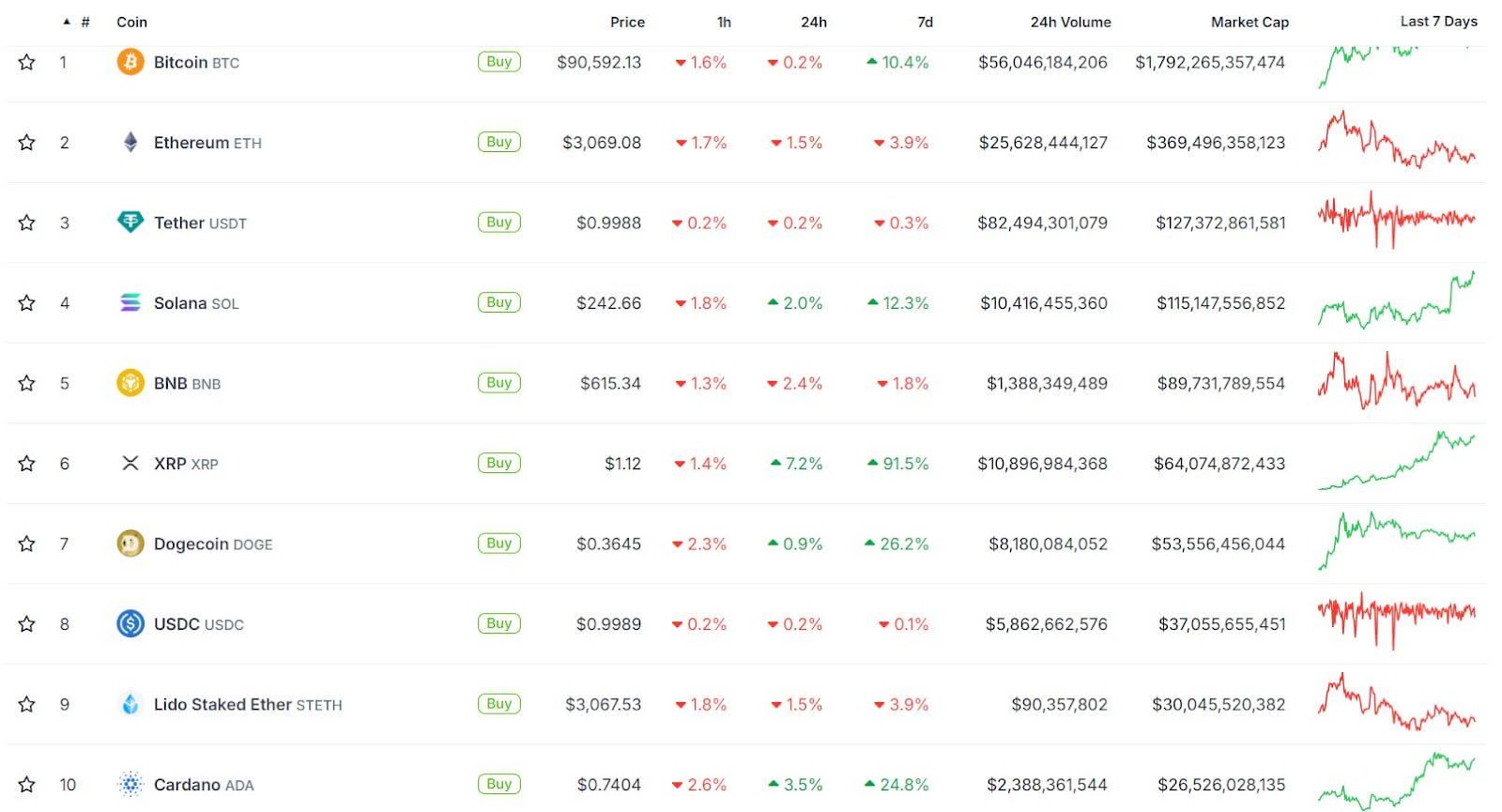1502x812 pixels.
Task: Toggle the XRP watchlist star
Action: (27, 463)
